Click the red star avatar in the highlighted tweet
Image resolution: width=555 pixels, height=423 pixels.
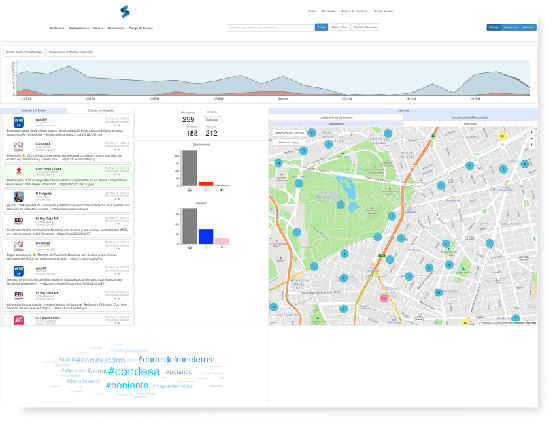pyautogui.click(x=19, y=172)
